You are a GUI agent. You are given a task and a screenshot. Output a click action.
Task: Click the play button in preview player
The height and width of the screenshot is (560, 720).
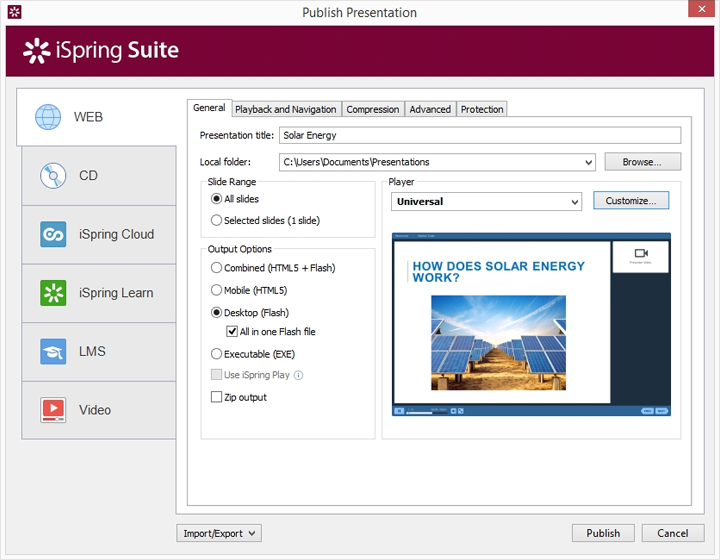399,411
